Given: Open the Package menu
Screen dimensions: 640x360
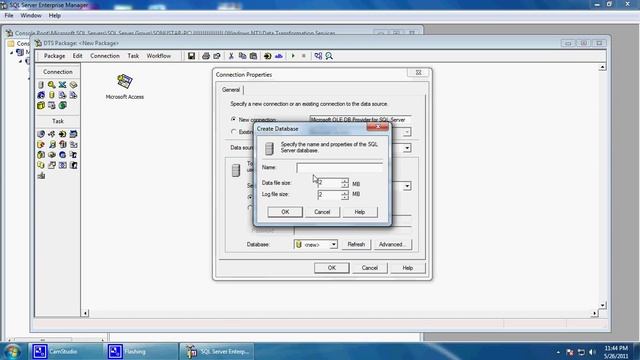Looking at the screenshot, I should coord(54,56).
